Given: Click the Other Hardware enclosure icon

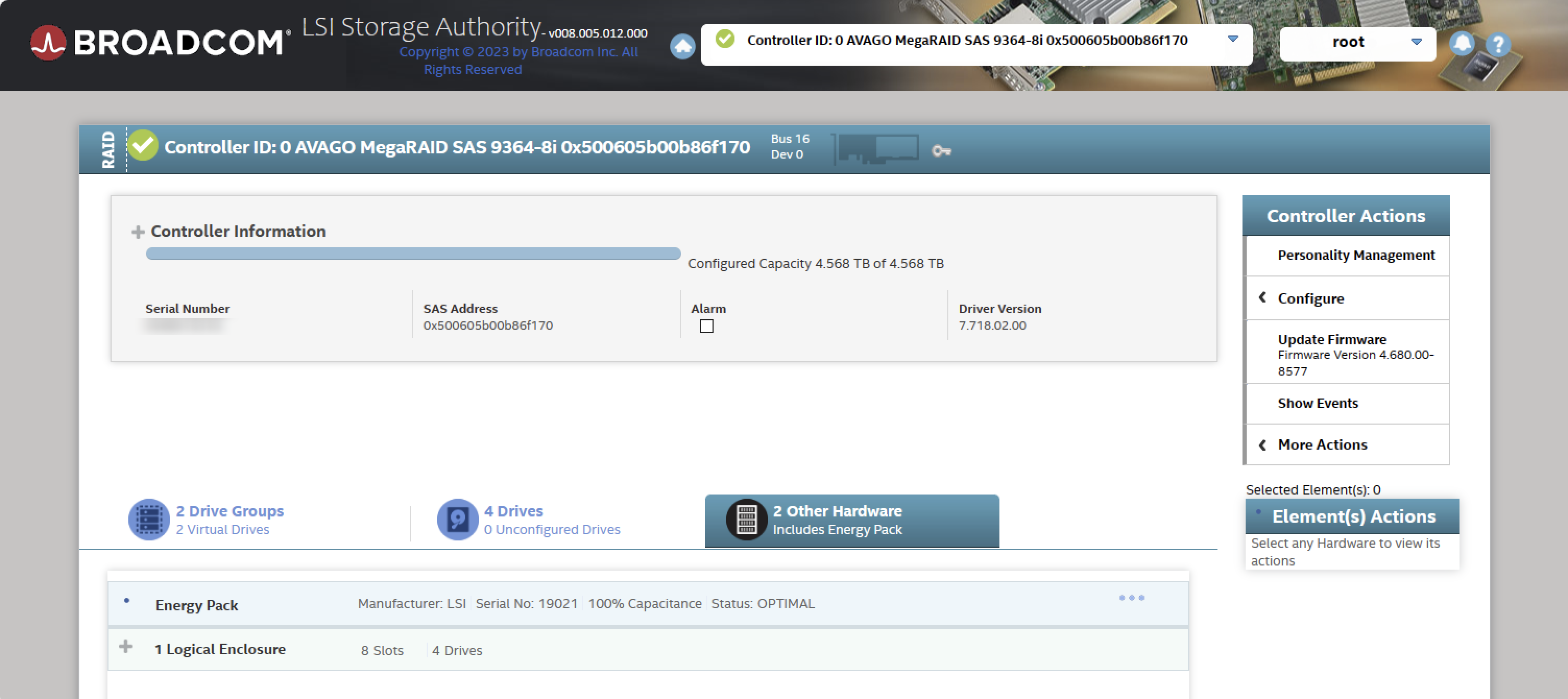Looking at the screenshot, I should (x=746, y=520).
